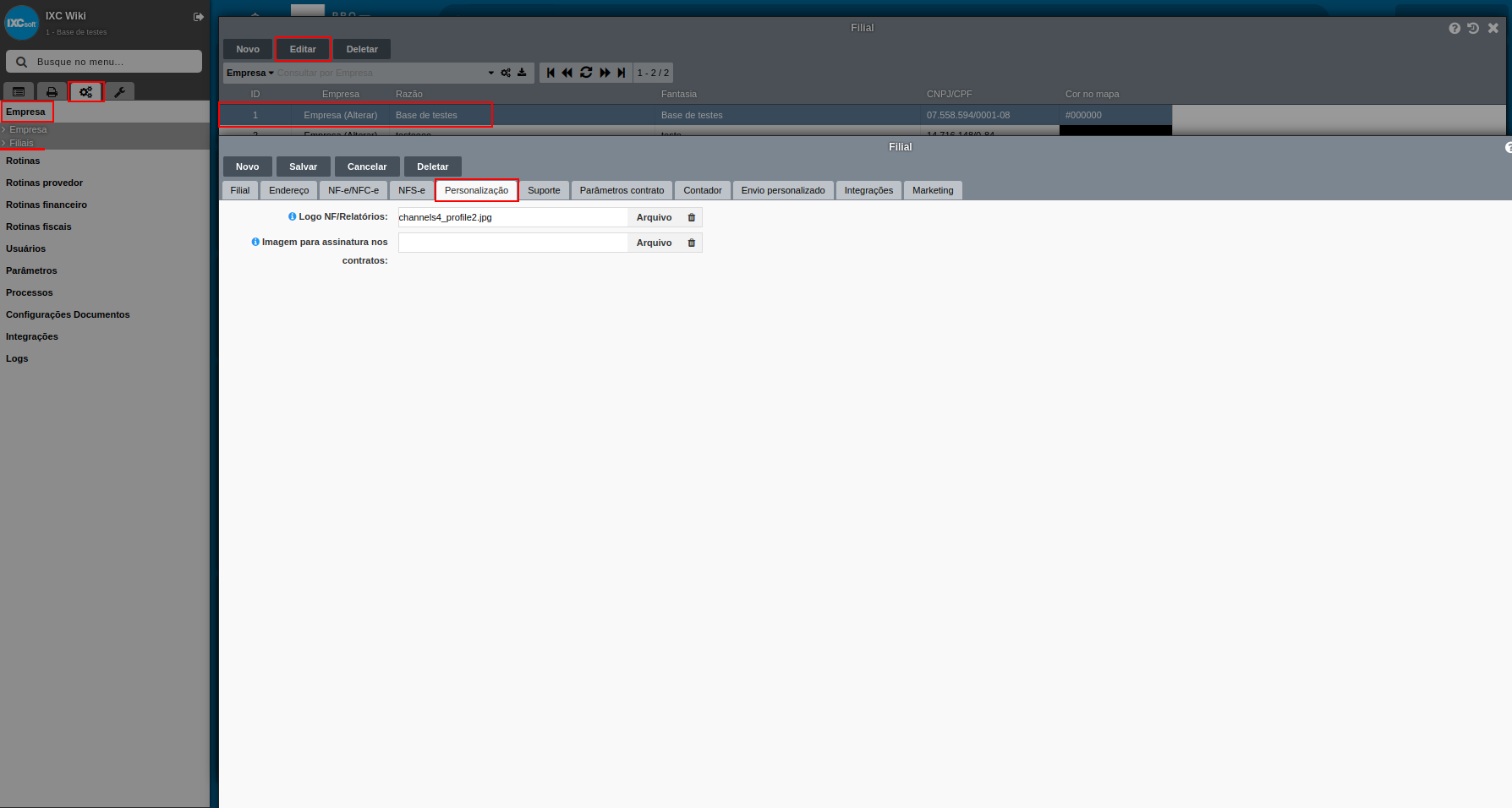
Task: Open the Configurações Documentos menu section
Action: tap(68, 314)
